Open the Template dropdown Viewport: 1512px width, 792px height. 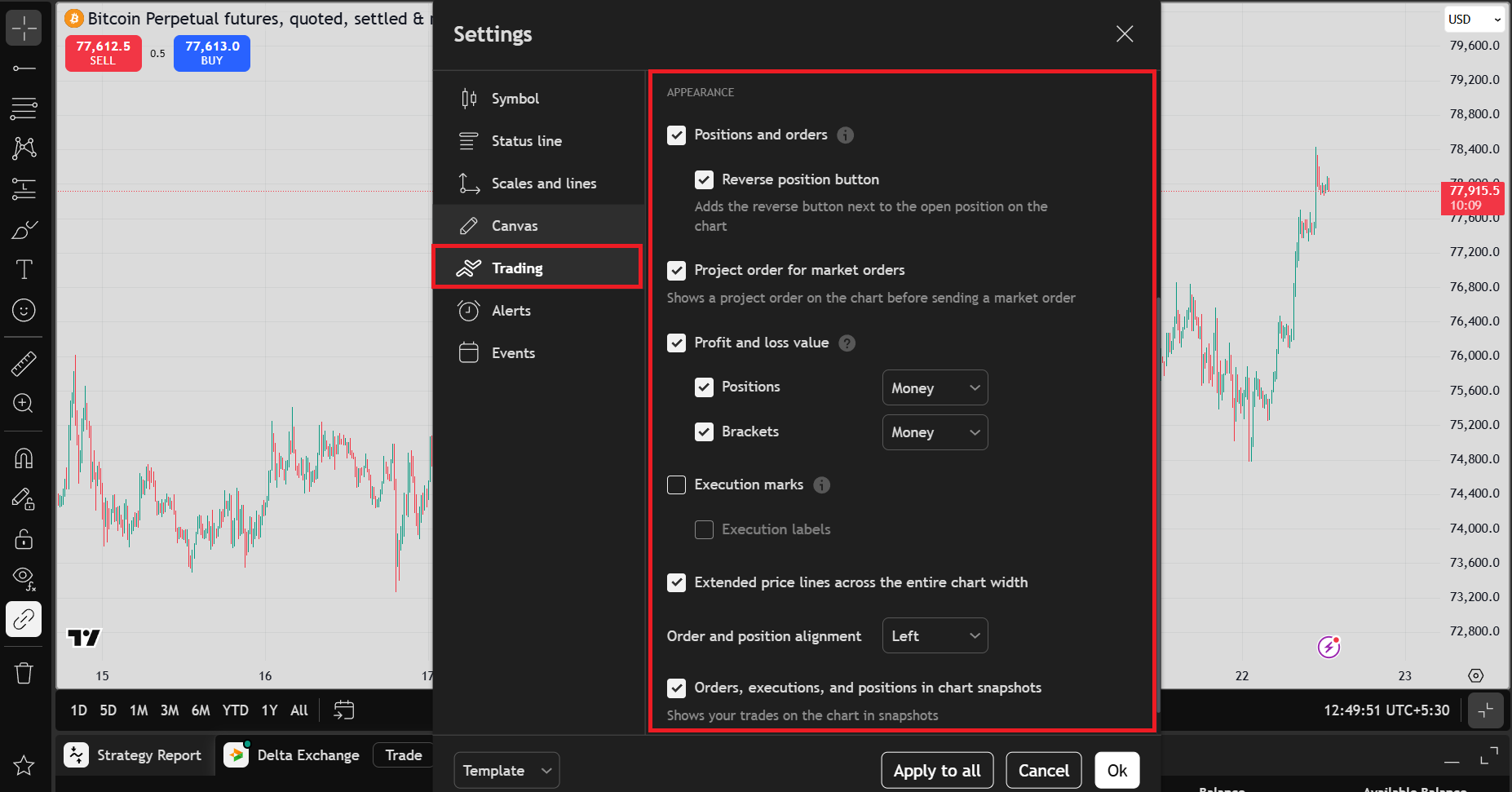pyautogui.click(x=506, y=770)
